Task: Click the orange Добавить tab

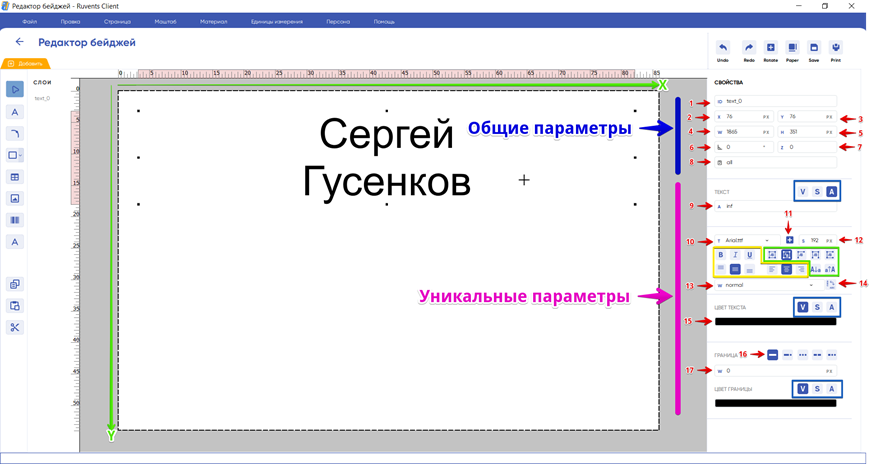Action: point(26,63)
